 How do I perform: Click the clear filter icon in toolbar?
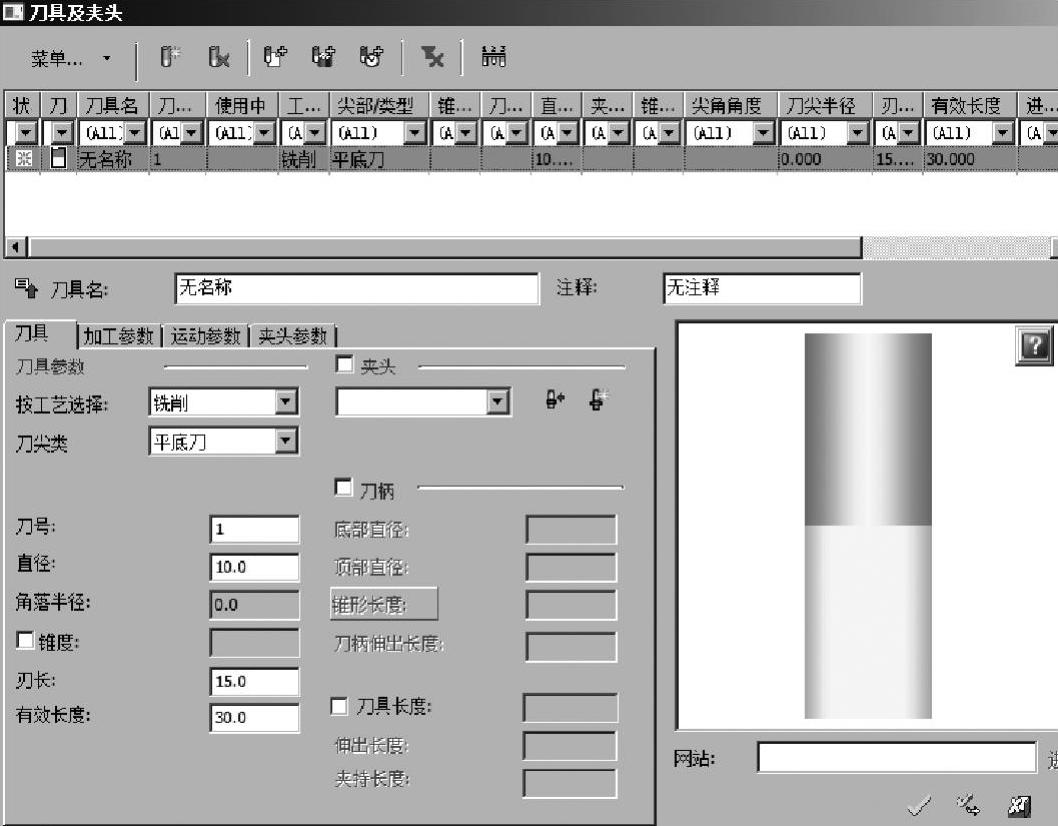click(433, 59)
